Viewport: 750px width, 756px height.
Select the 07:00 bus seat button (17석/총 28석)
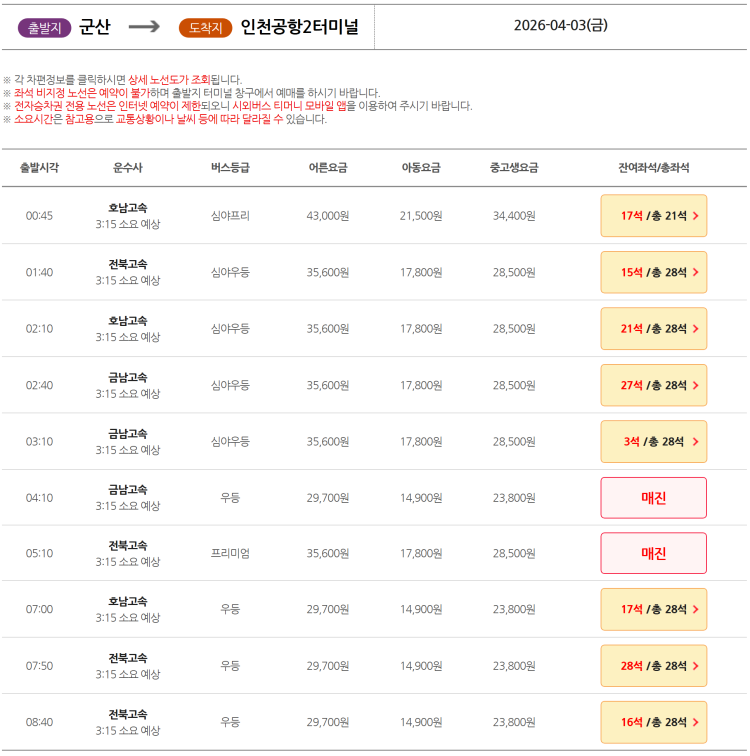[653, 609]
